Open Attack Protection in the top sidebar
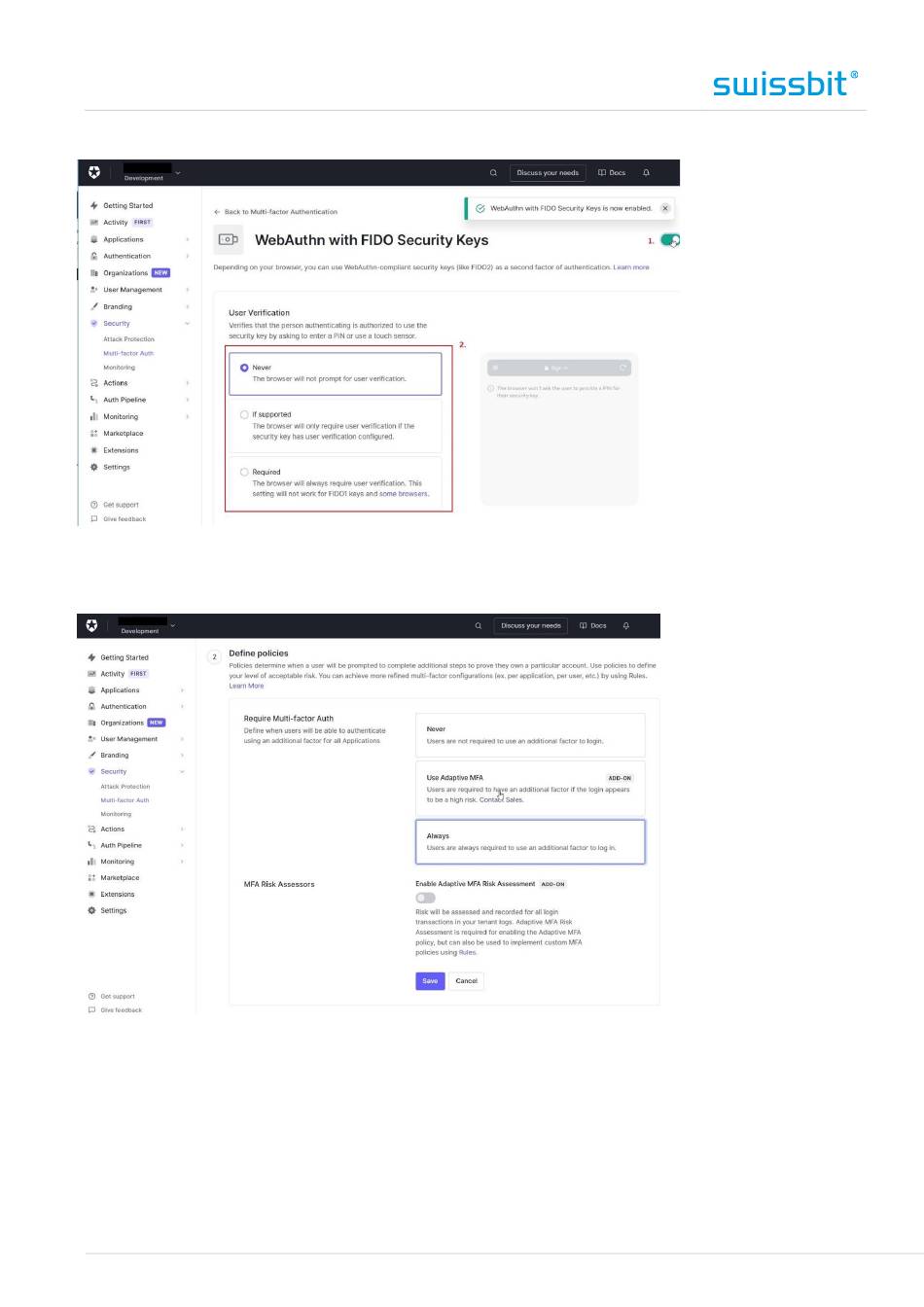 coord(128,339)
